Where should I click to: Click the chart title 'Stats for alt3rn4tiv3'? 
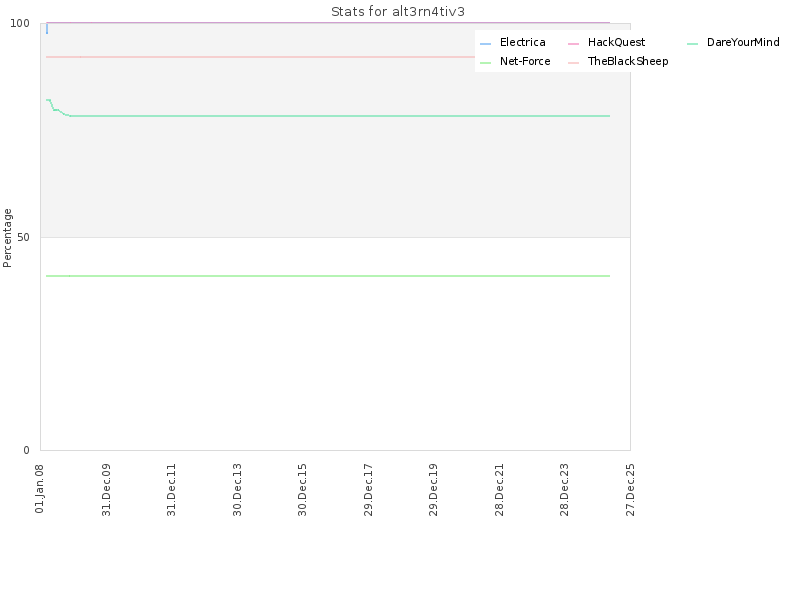tap(398, 12)
